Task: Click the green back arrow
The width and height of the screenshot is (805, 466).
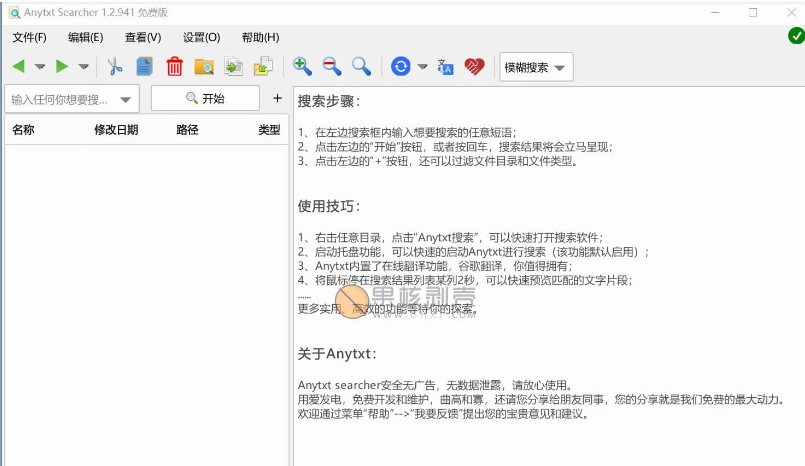Action: [19, 66]
